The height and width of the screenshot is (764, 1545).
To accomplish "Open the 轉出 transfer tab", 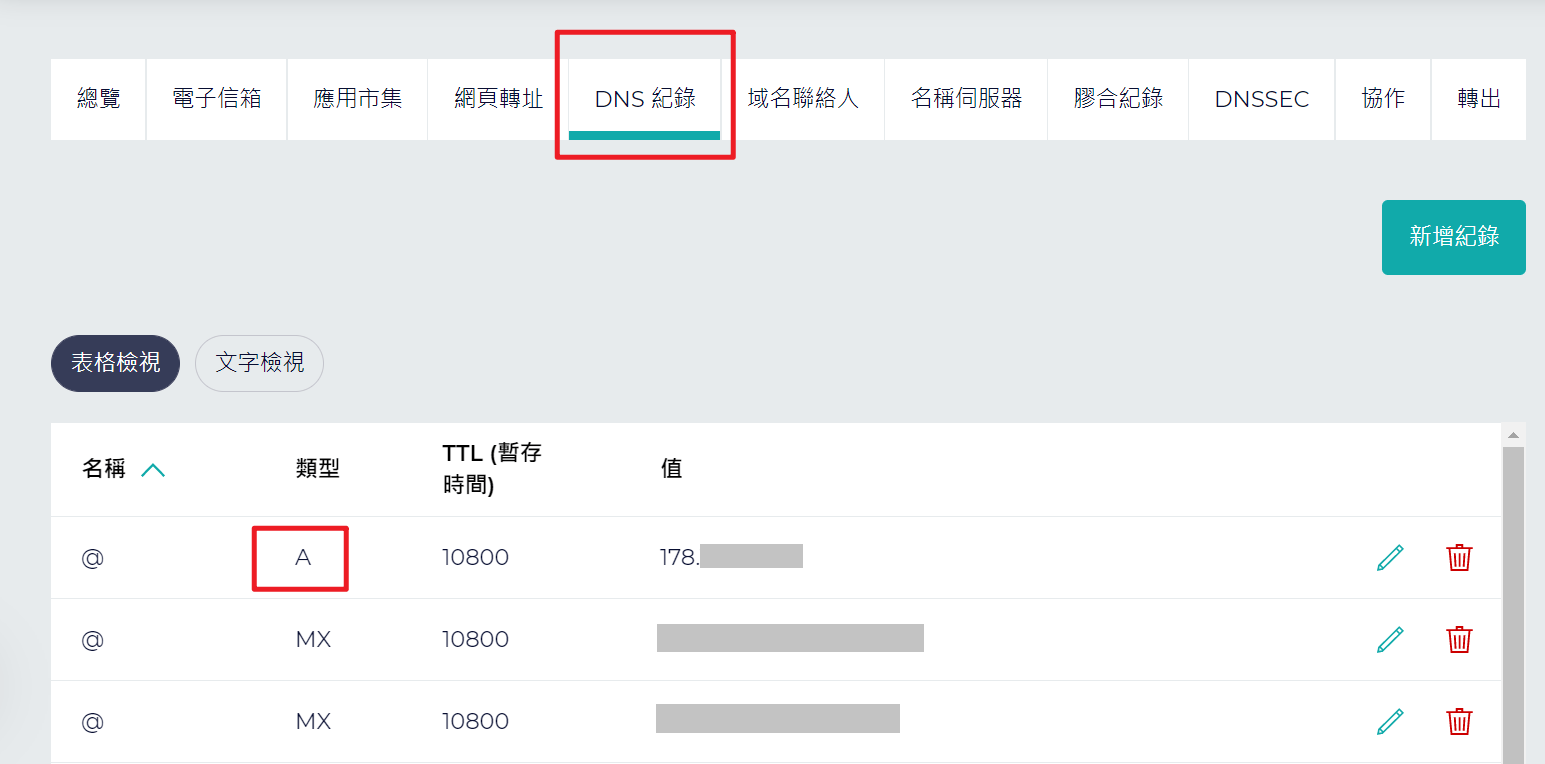I will [x=1479, y=99].
